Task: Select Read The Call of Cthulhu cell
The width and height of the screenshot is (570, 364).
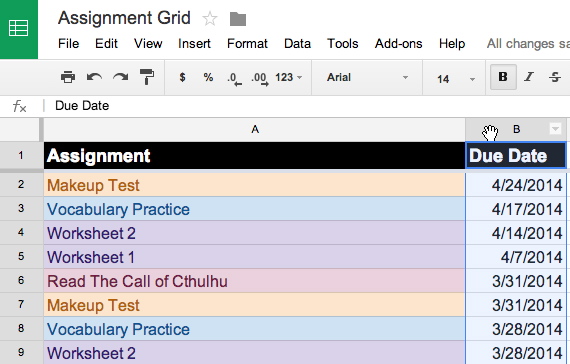Action: pyautogui.click(x=254, y=281)
